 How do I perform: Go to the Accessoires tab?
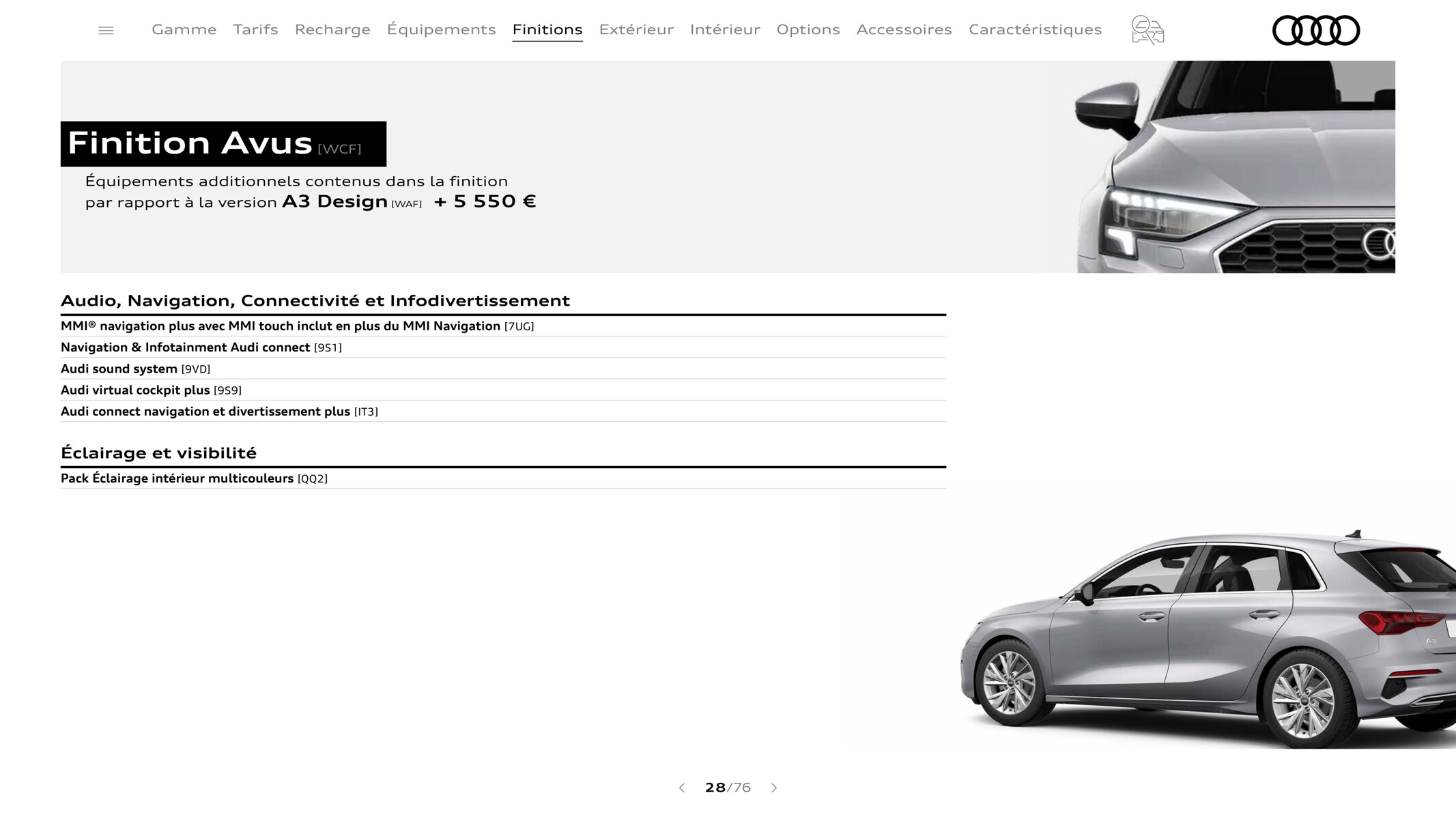(904, 29)
